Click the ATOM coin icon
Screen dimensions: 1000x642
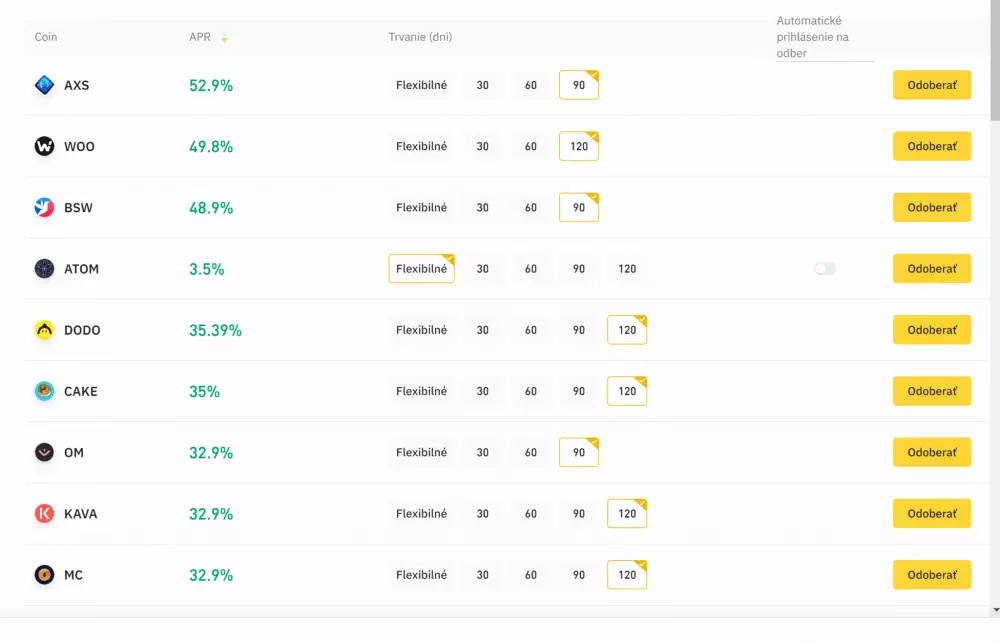(44, 268)
